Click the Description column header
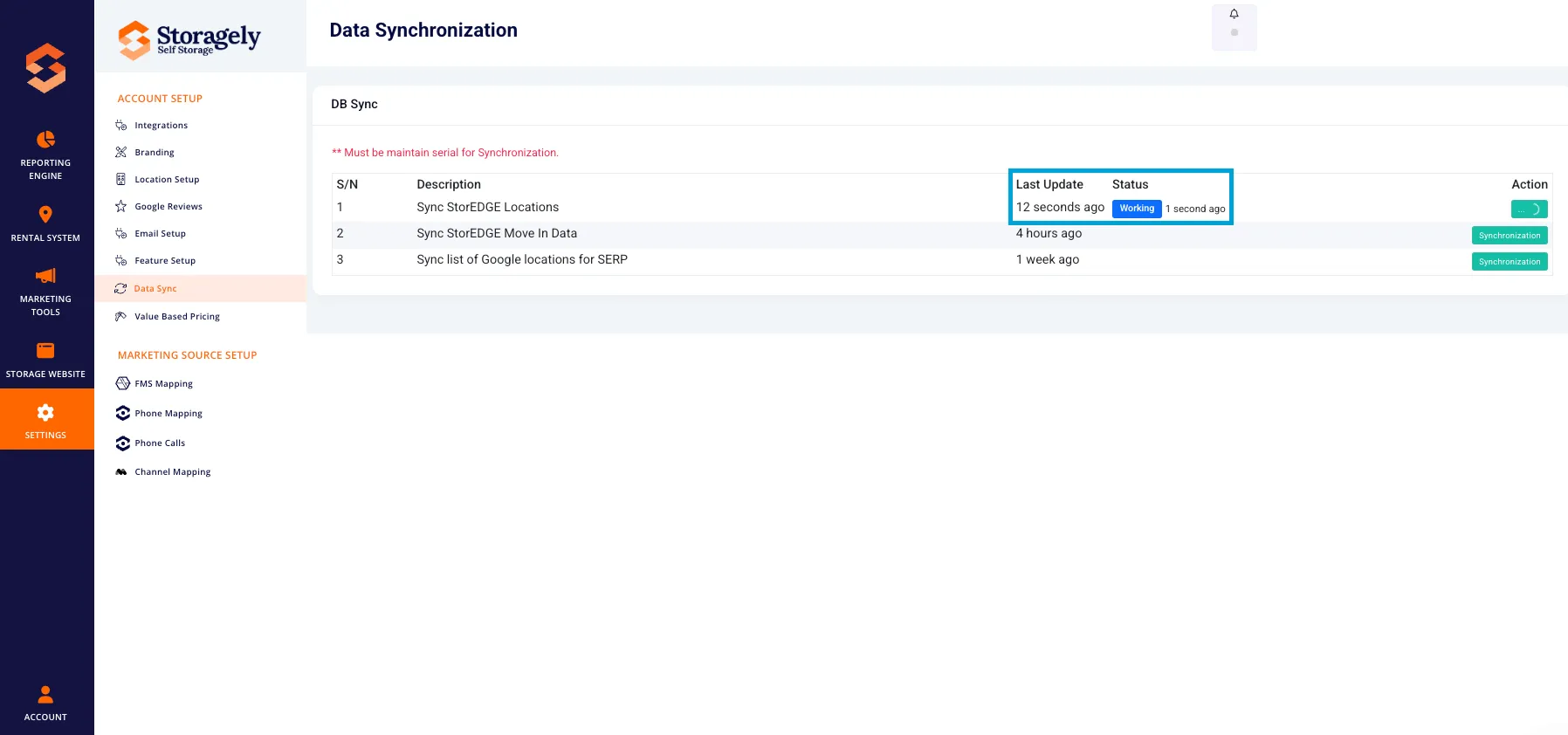Image resolution: width=1568 pixels, height=735 pixels. (x=449, y=184)
